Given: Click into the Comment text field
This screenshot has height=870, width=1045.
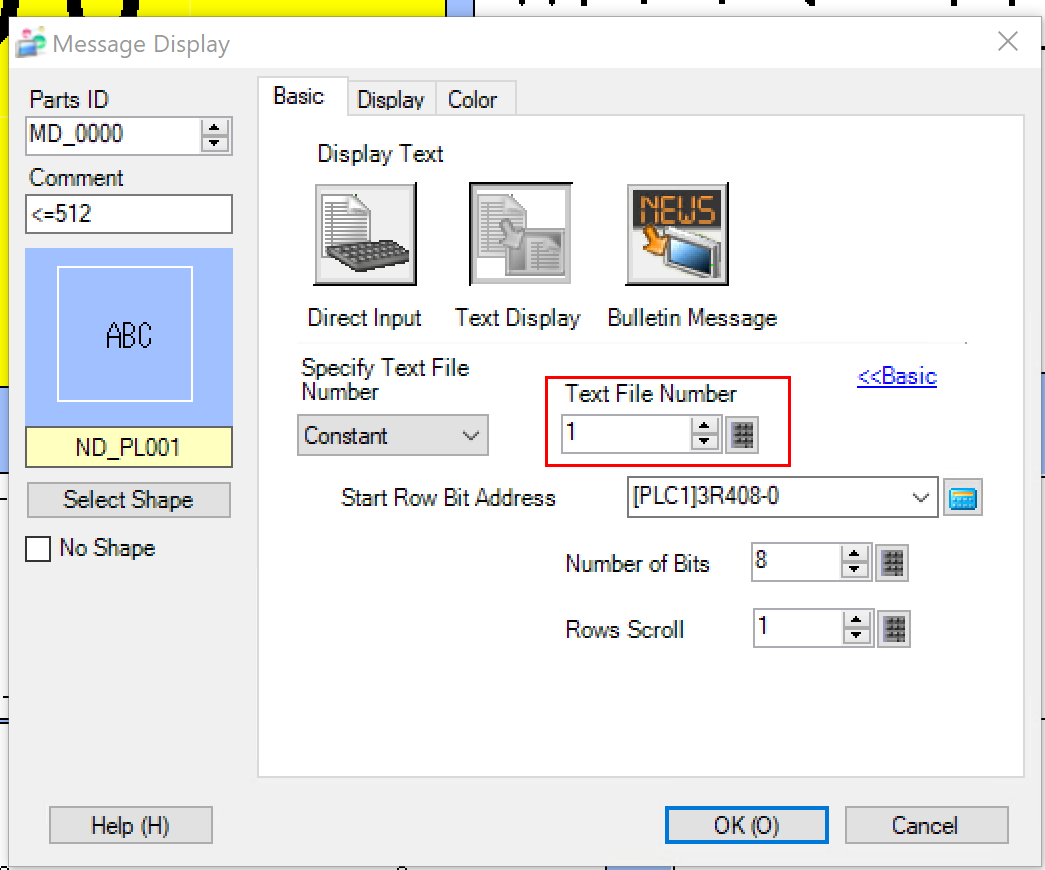Looking at the screenshot, I should [x=128, y=214].
